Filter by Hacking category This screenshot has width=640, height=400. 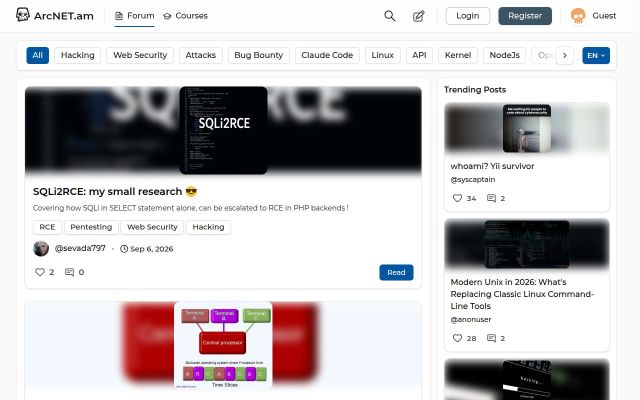pos(78,56)
